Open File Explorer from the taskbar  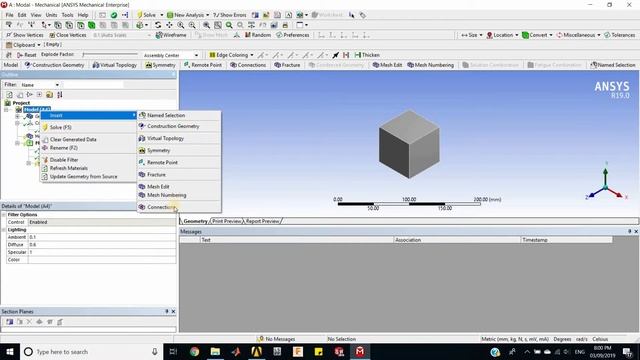pyautogui.click(x=215, y=351)
